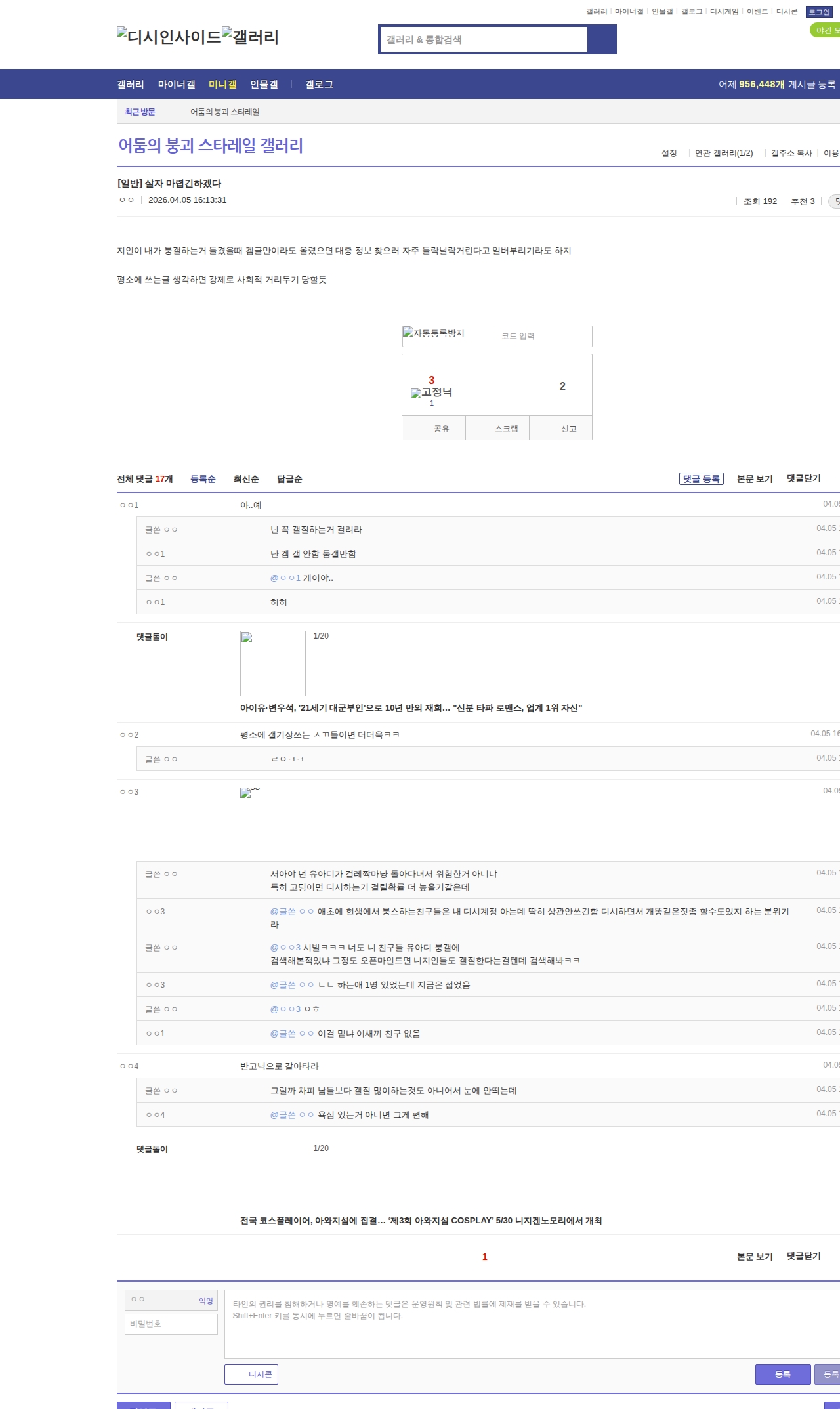The height and width of the screenshot is (1409, 840).
Task: Toggle the 야간 모드 night mode switch
Action: 825,30
